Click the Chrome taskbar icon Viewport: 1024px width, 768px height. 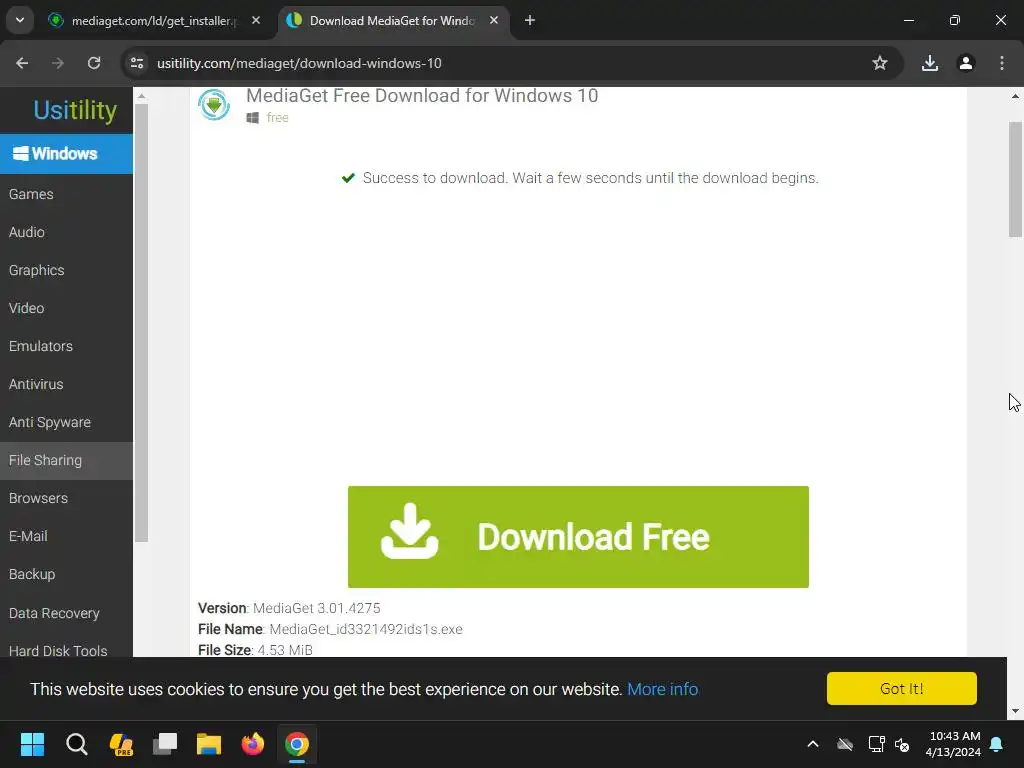296,744
